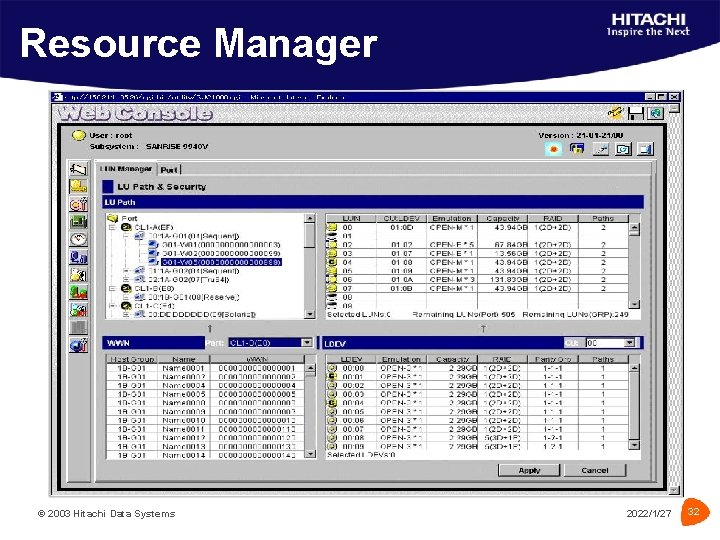Viewport: 720px width, 540px height.
Task: Click the yellow disk icon for LUN 00
Action: coord(332,227)
